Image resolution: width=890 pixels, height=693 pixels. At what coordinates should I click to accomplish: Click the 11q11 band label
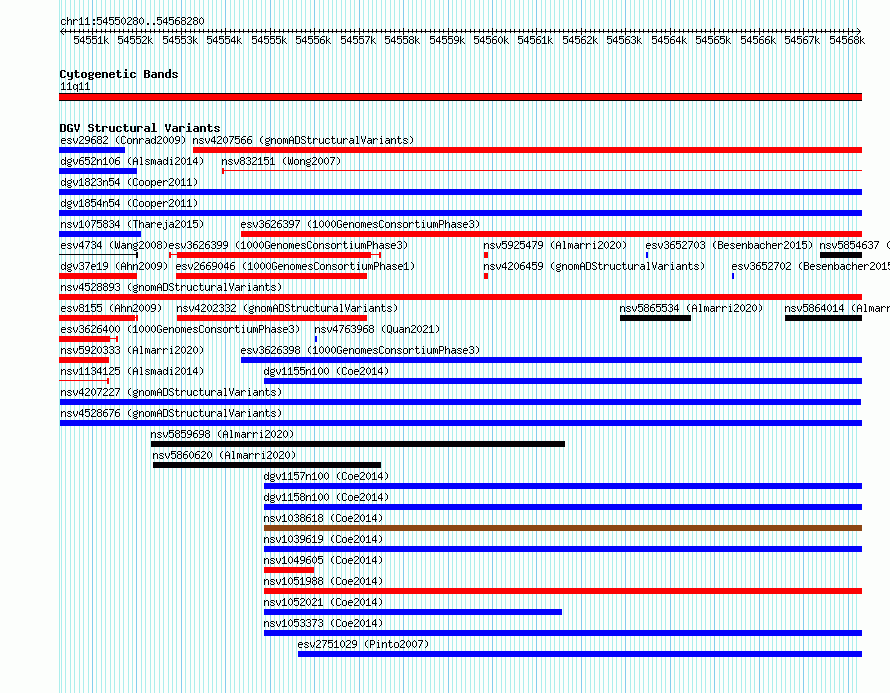[75, 86]
